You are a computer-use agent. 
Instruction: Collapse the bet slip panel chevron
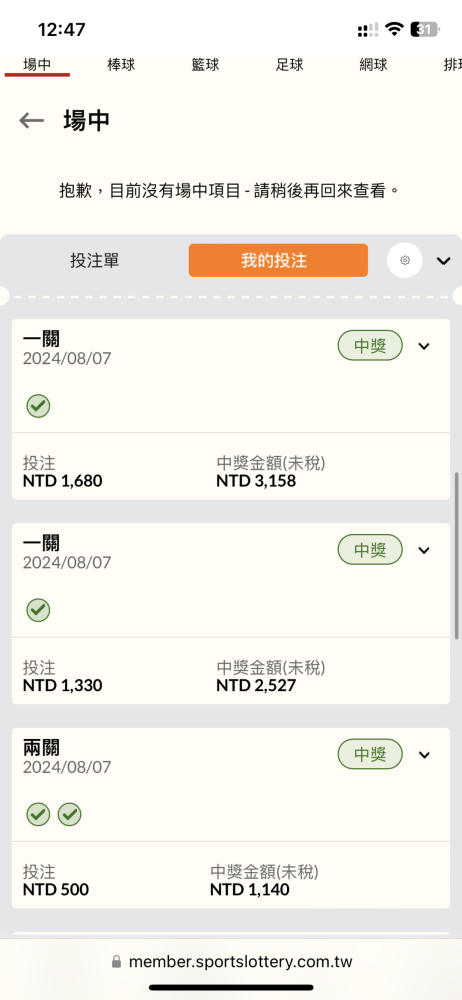point(443,260)
